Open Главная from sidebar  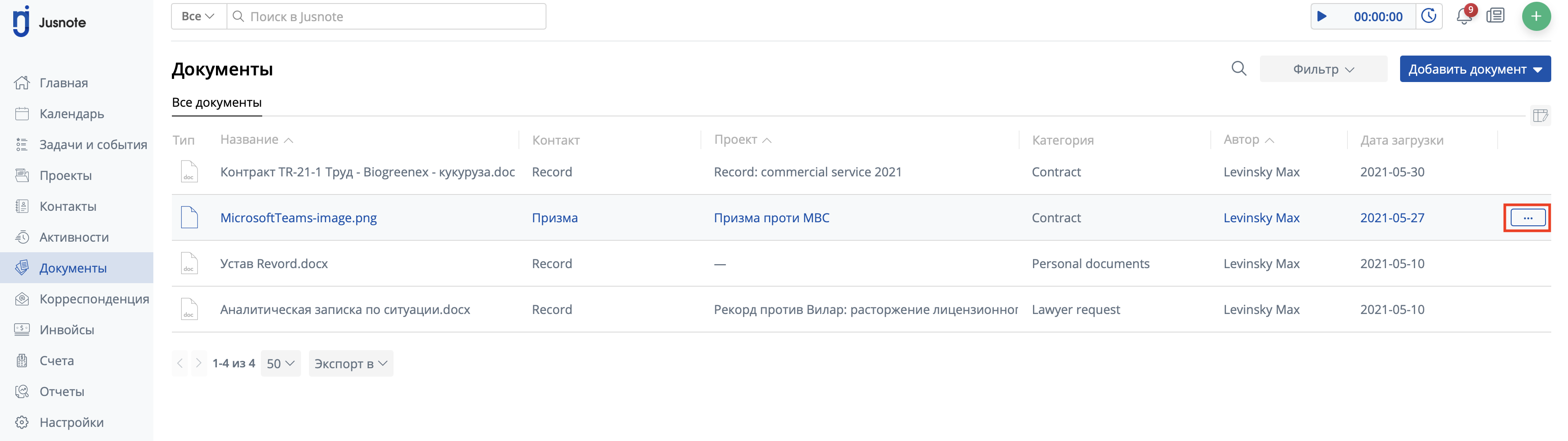(63, 83)
